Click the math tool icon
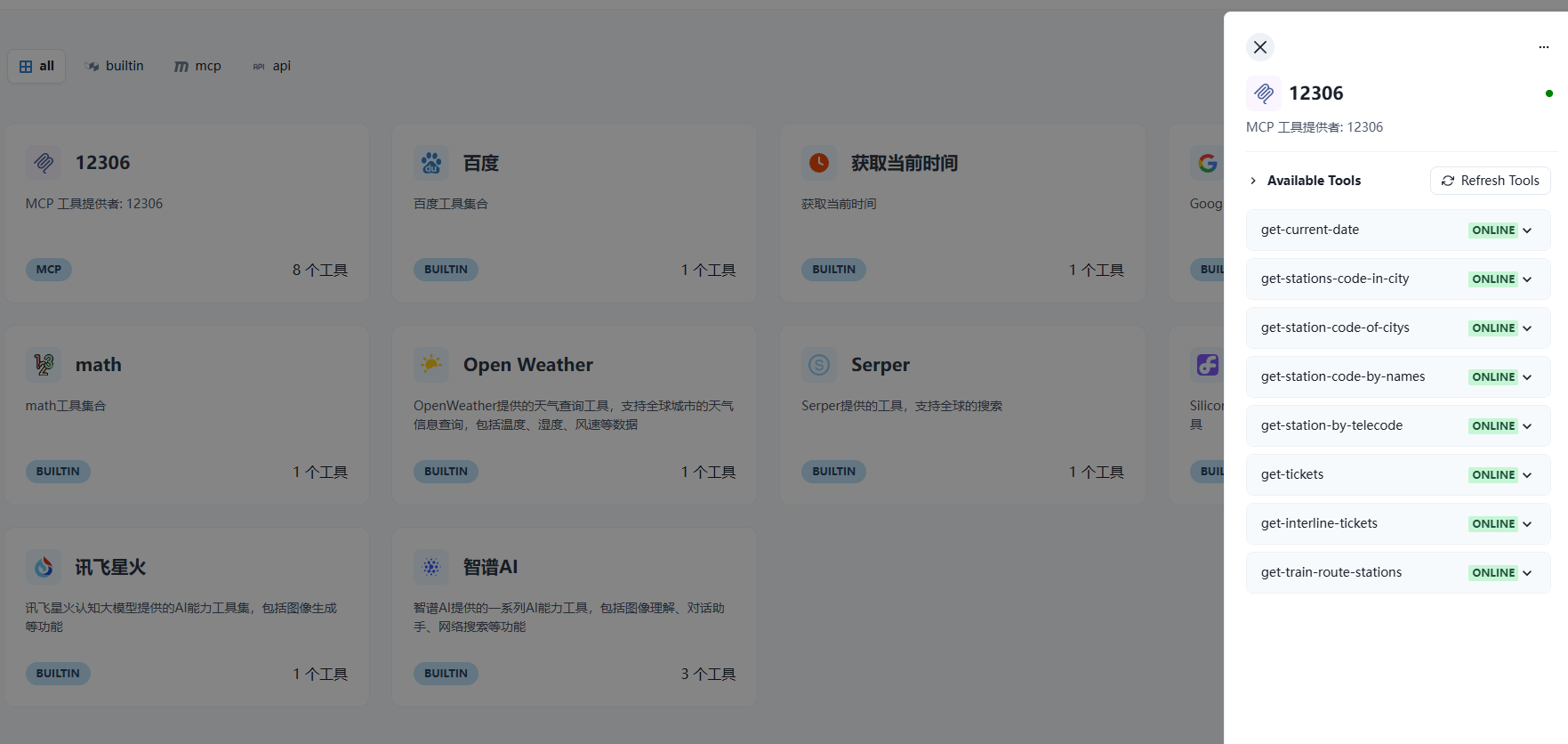This screenshot has width=1568, height=744. (x=44, y=365)
